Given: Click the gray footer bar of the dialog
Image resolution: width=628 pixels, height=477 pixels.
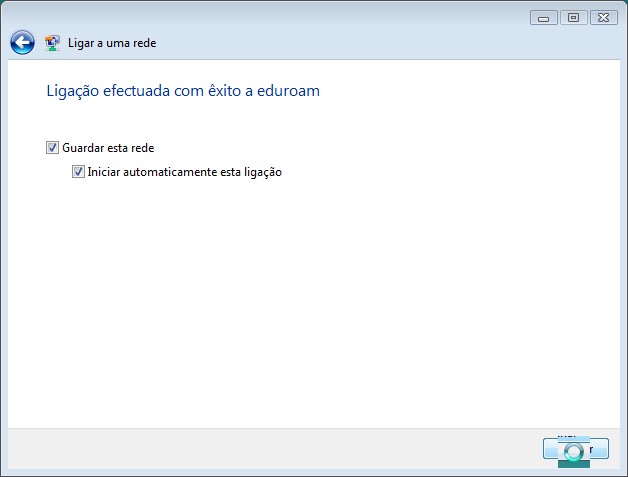Looking at the screenshot, I should coord(272,449).
